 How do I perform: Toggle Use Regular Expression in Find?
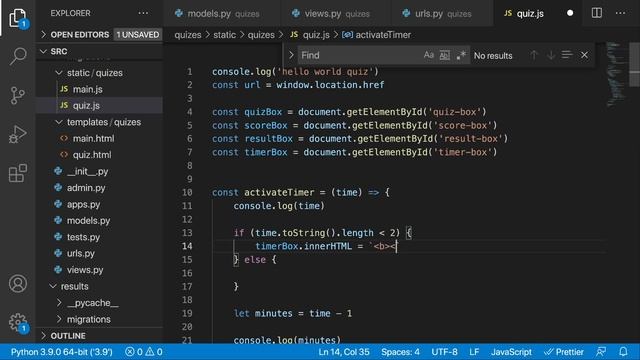461,55
